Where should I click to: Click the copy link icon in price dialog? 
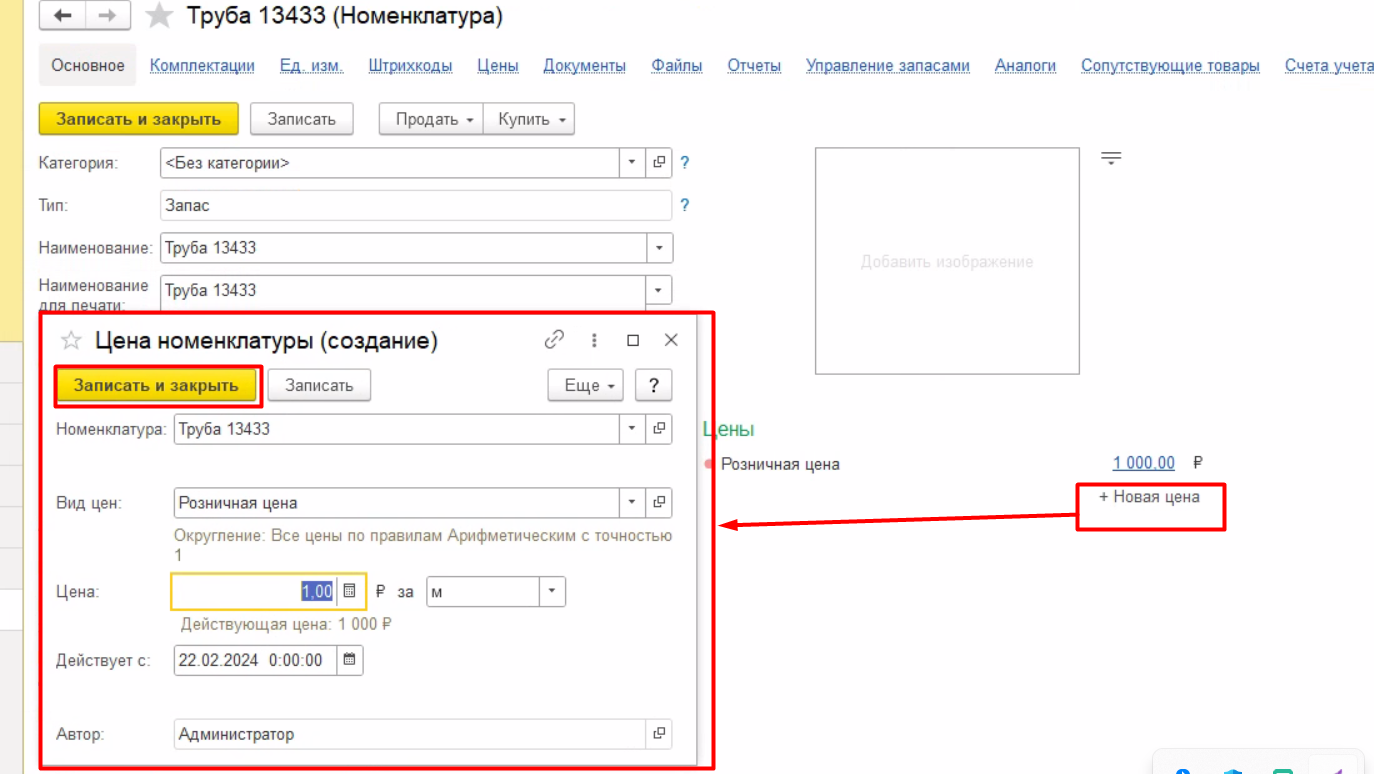click(554, 340)
